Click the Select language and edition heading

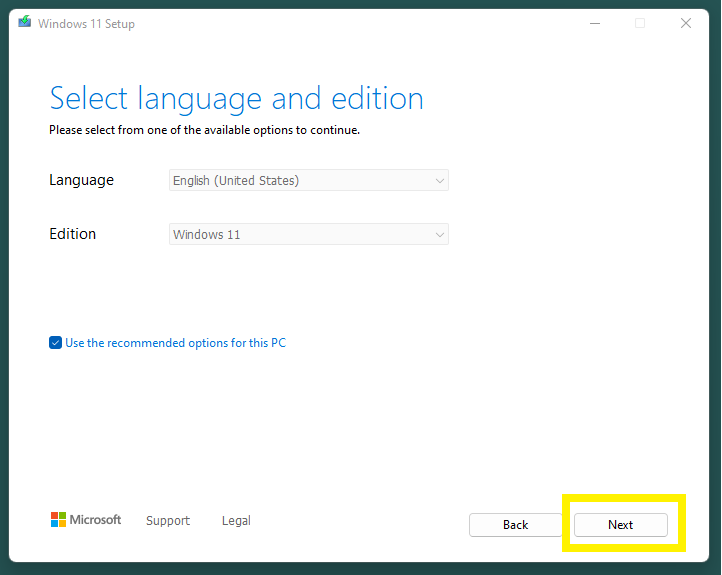[x=236, y=99]
